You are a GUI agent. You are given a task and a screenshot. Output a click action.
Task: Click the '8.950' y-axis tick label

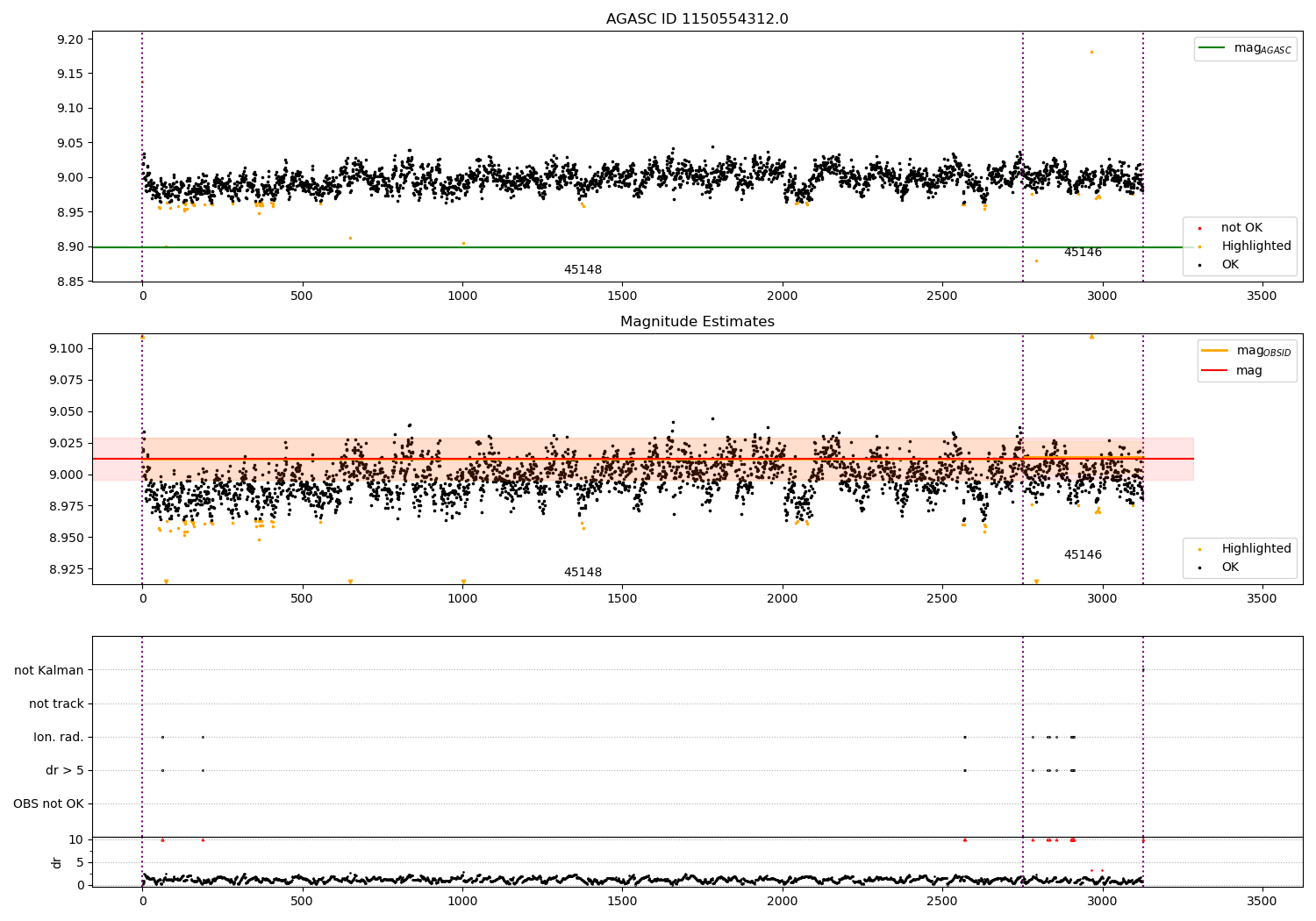coord(67,538)
